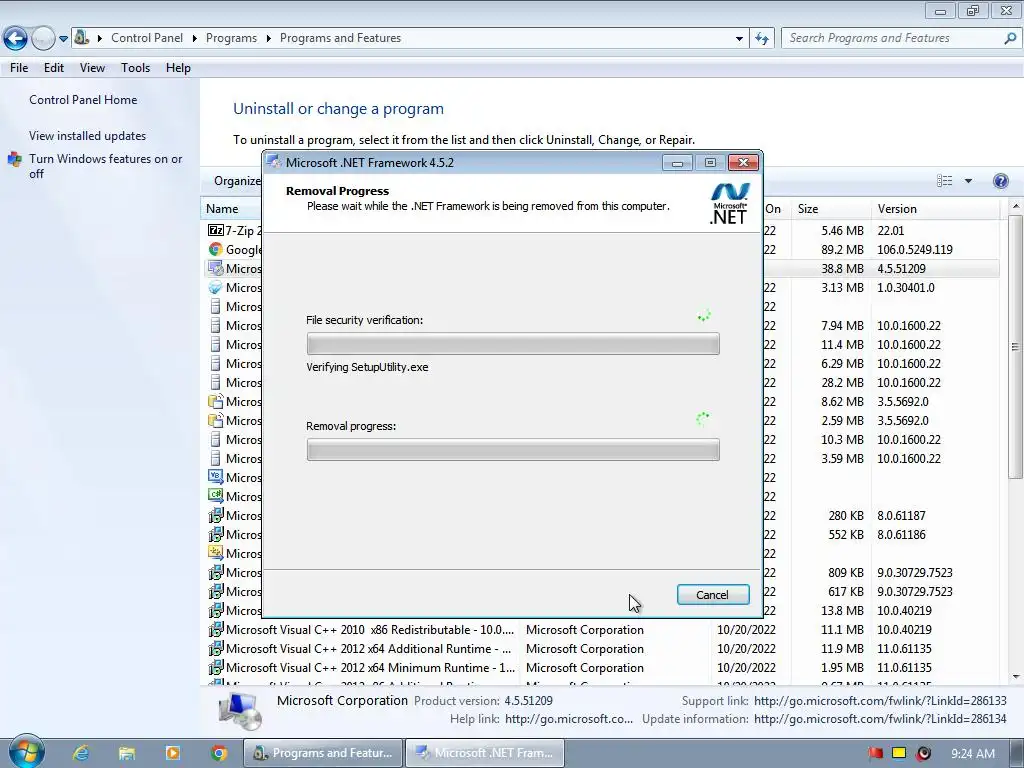The image size is (1024, 768).
Task: Select the Google Chrome list icon
Action: pyautogui.click(x=216, y=249)
